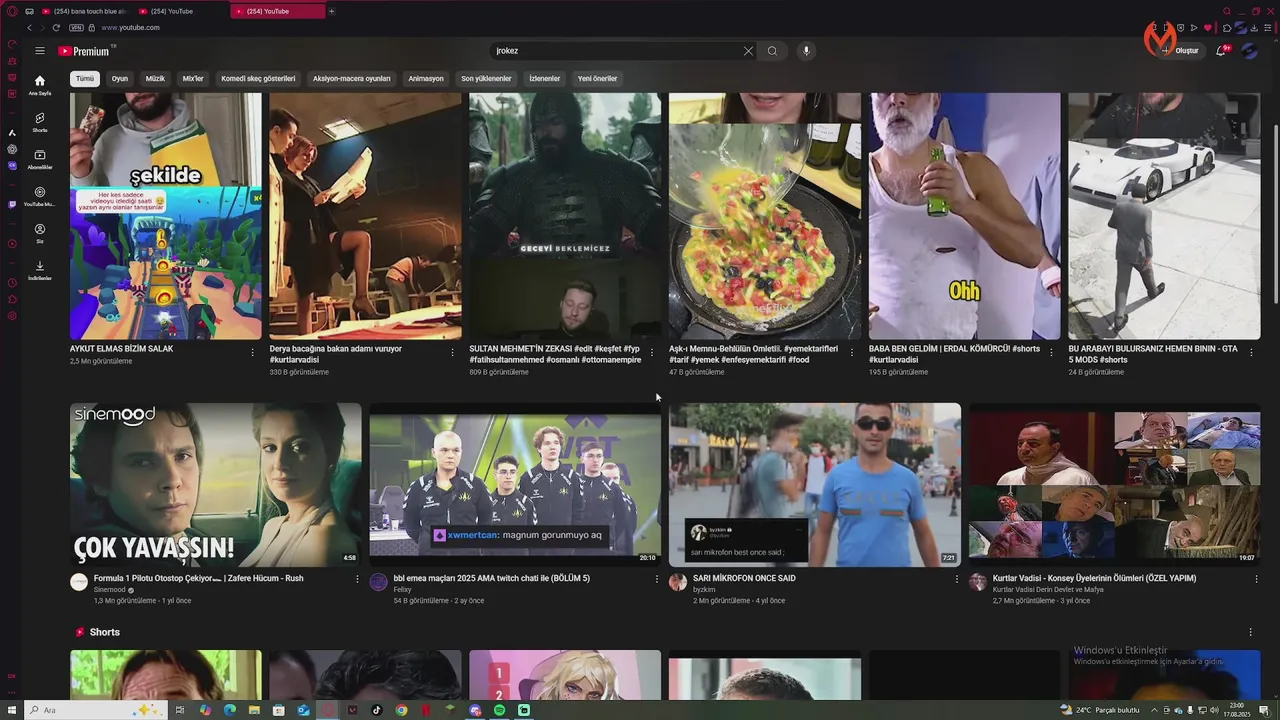
Task: Go to Ana Sayfa in YouTube sidebar
Action: [40, 85]
